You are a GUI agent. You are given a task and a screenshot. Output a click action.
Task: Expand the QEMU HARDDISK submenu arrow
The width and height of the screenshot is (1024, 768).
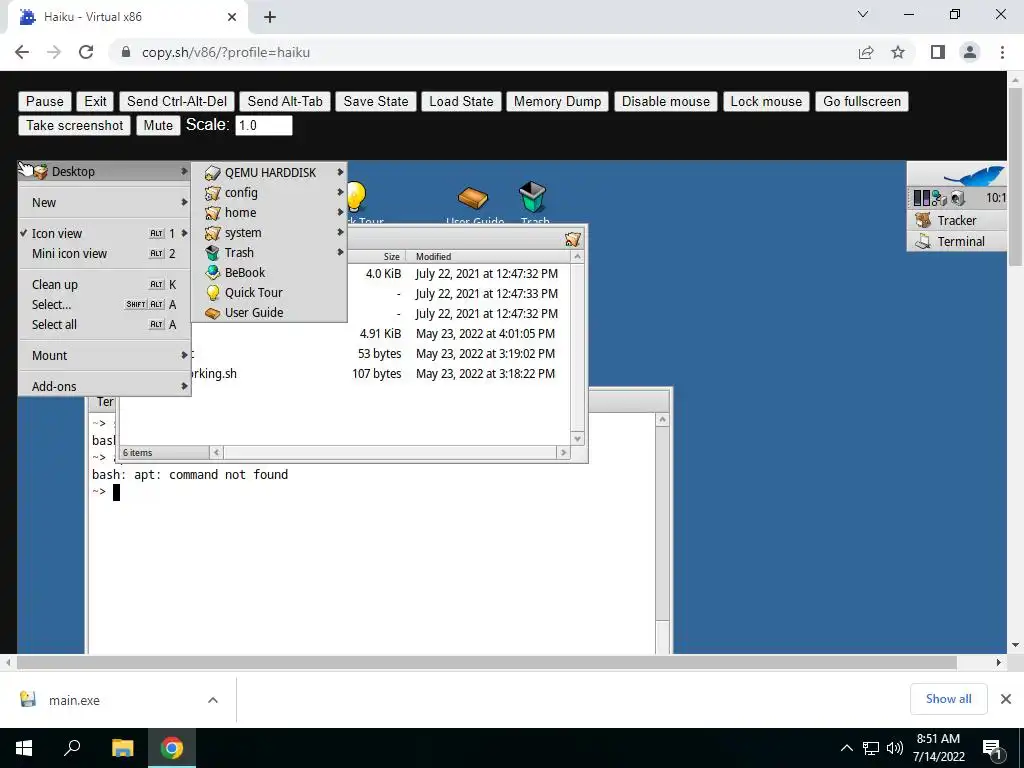click(x=340, y=172)
